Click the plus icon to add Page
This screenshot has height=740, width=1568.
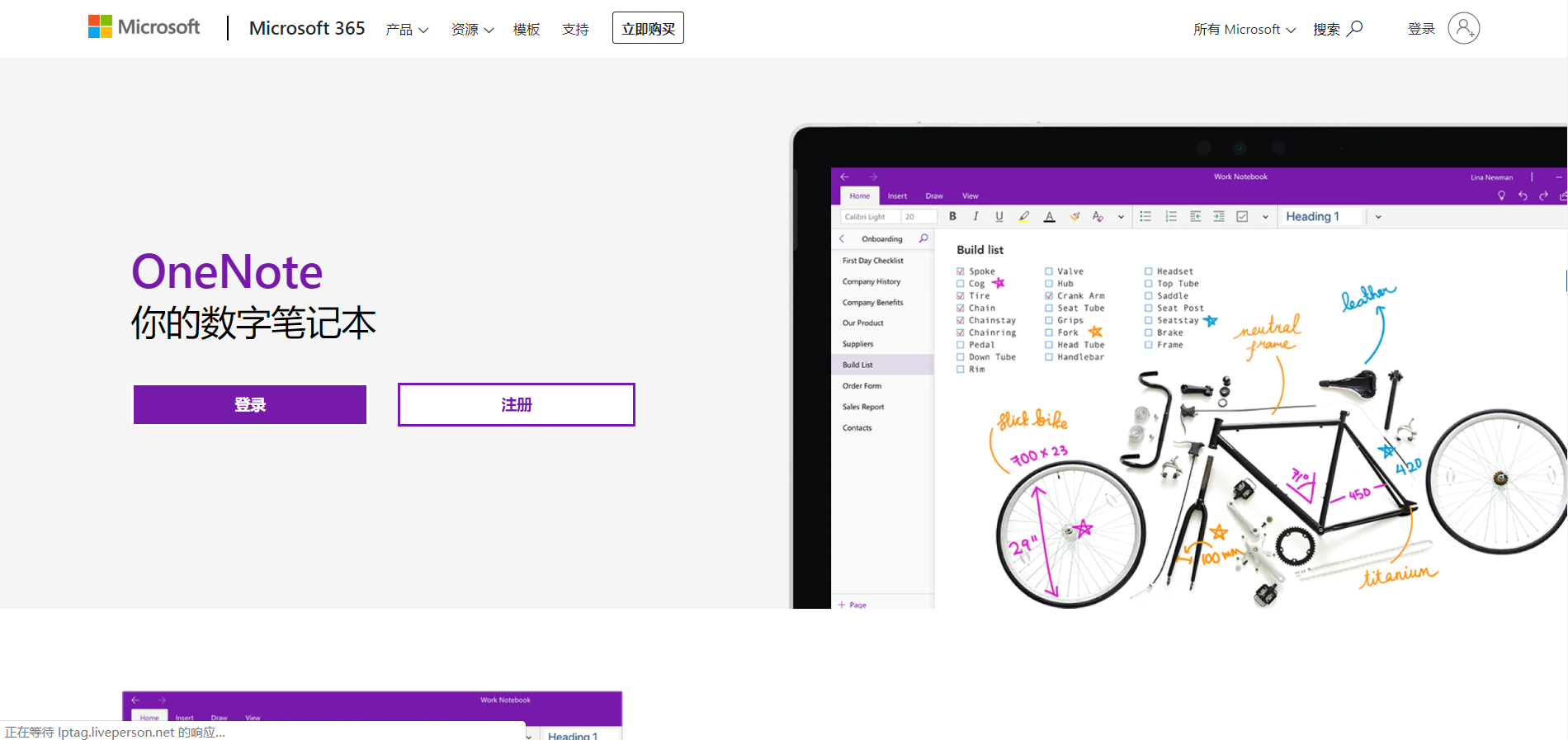tap(842, 605)
